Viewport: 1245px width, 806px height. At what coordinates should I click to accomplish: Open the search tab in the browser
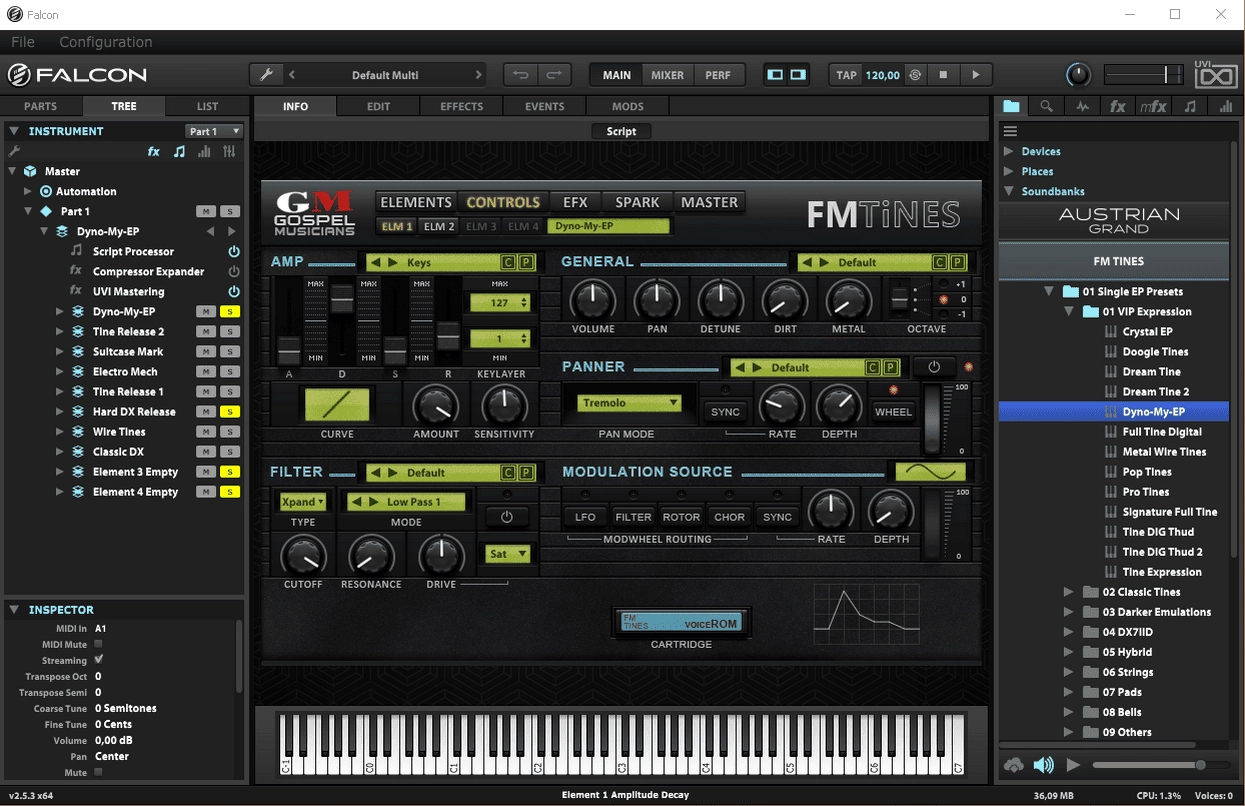click(1046, 107)
